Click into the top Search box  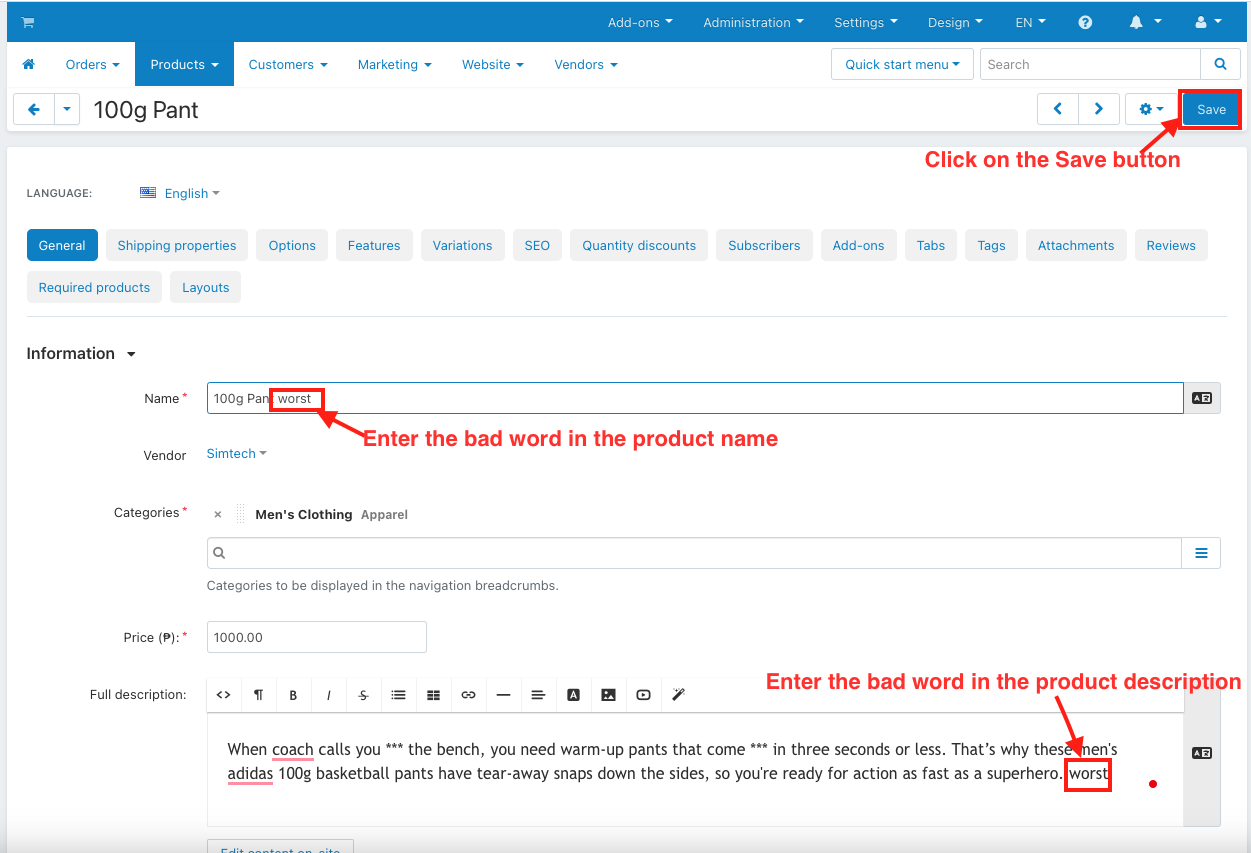pyautogui.click(x=1090, y=64)
